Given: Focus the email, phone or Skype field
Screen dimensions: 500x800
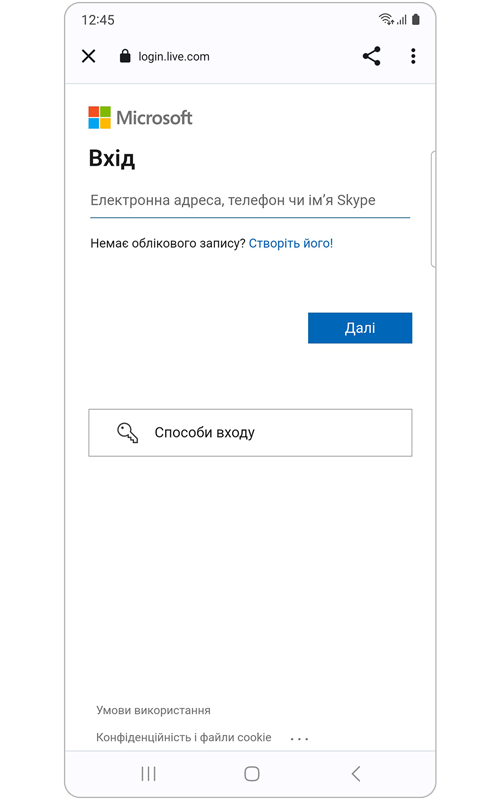Looking at the screenshot, I should click(x=250, y=202).
